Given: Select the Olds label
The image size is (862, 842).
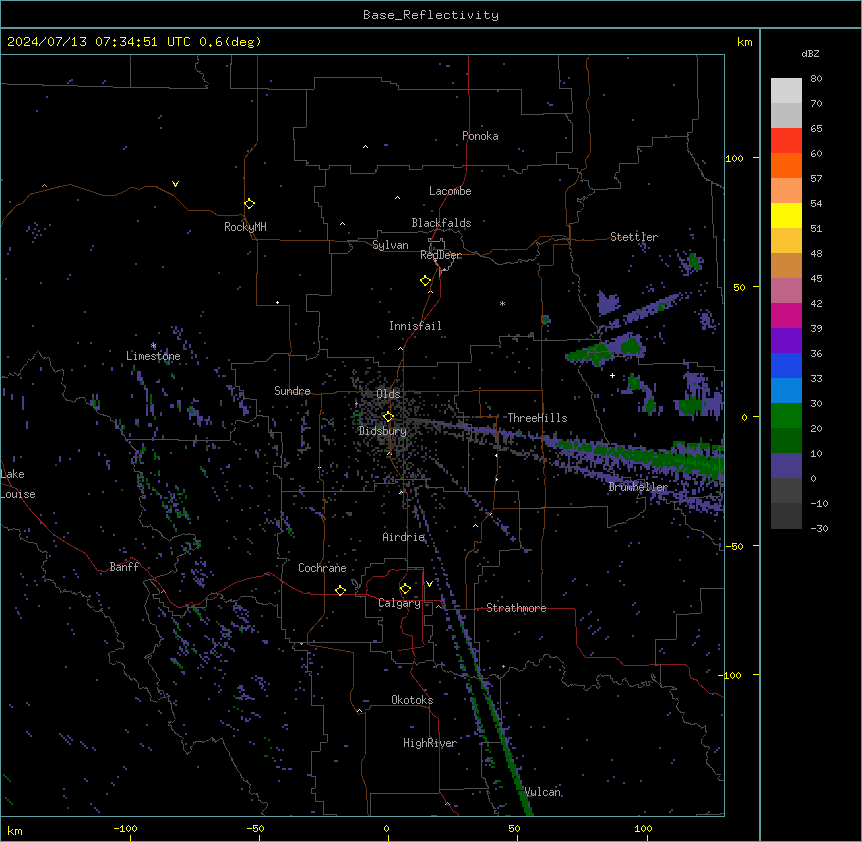Looking at the screenshot, I should (388, 394).
